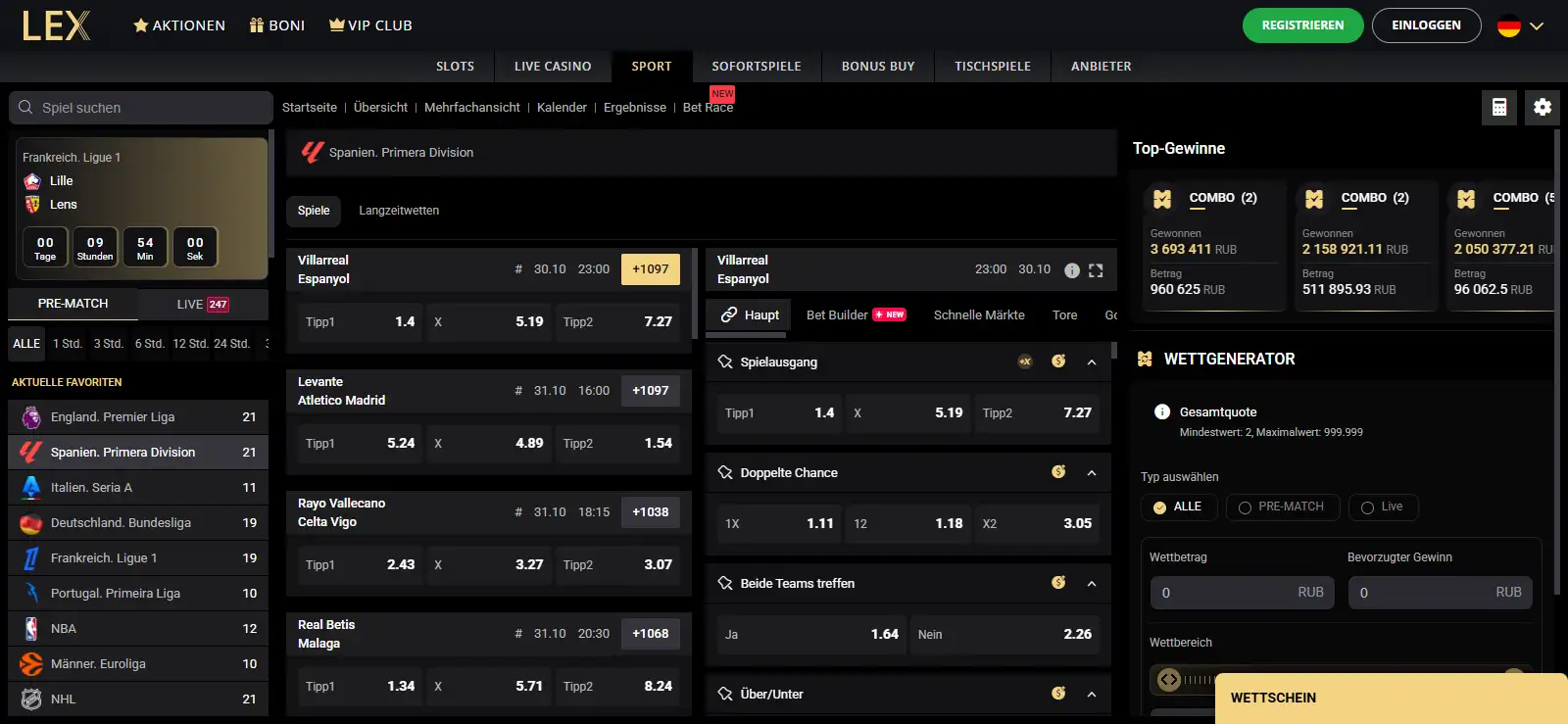Screen dimensions: 1568x724
Task: Expand +1038 markets for Rayo Vallecano
Action: tap(651, 512)
